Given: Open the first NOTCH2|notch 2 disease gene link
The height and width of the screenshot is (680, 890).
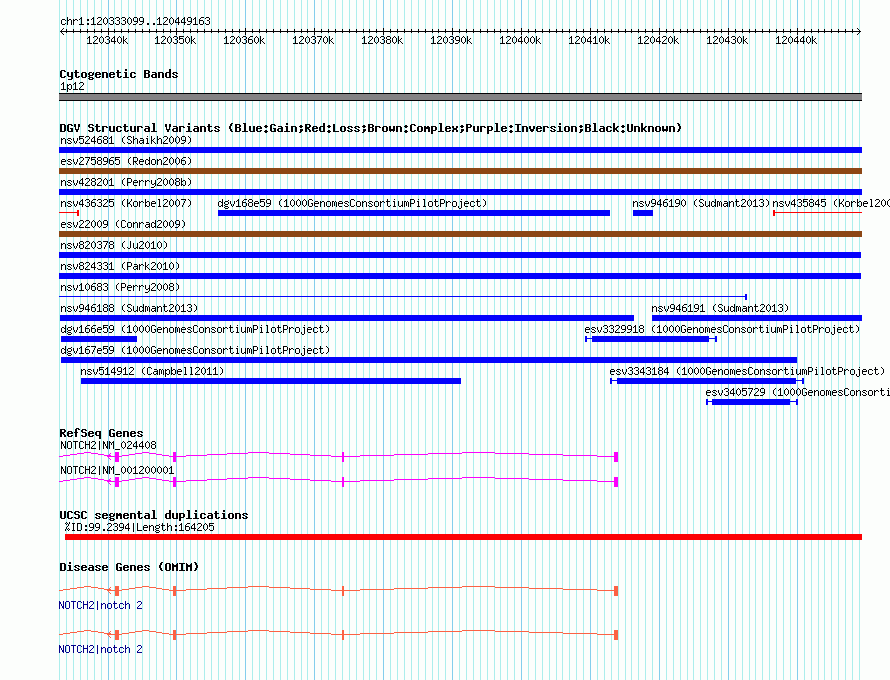Looking at the screenshot, I should pyautogui.click(x=100, y=606).
